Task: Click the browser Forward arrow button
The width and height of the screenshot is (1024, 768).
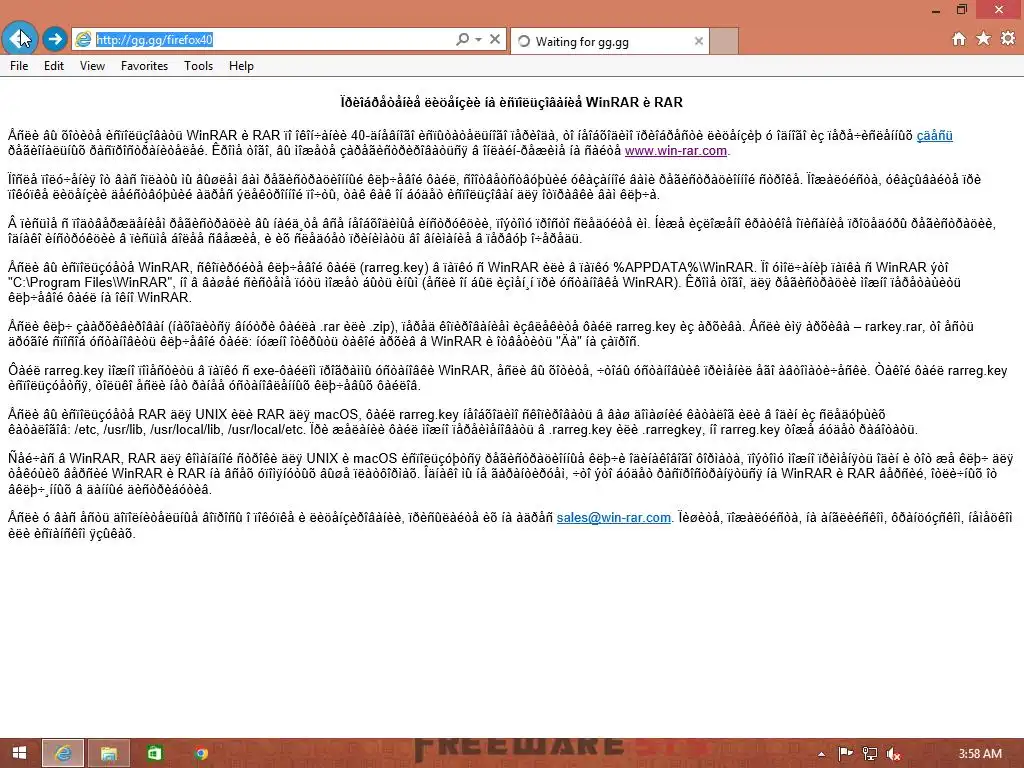Action: [56, 39]
